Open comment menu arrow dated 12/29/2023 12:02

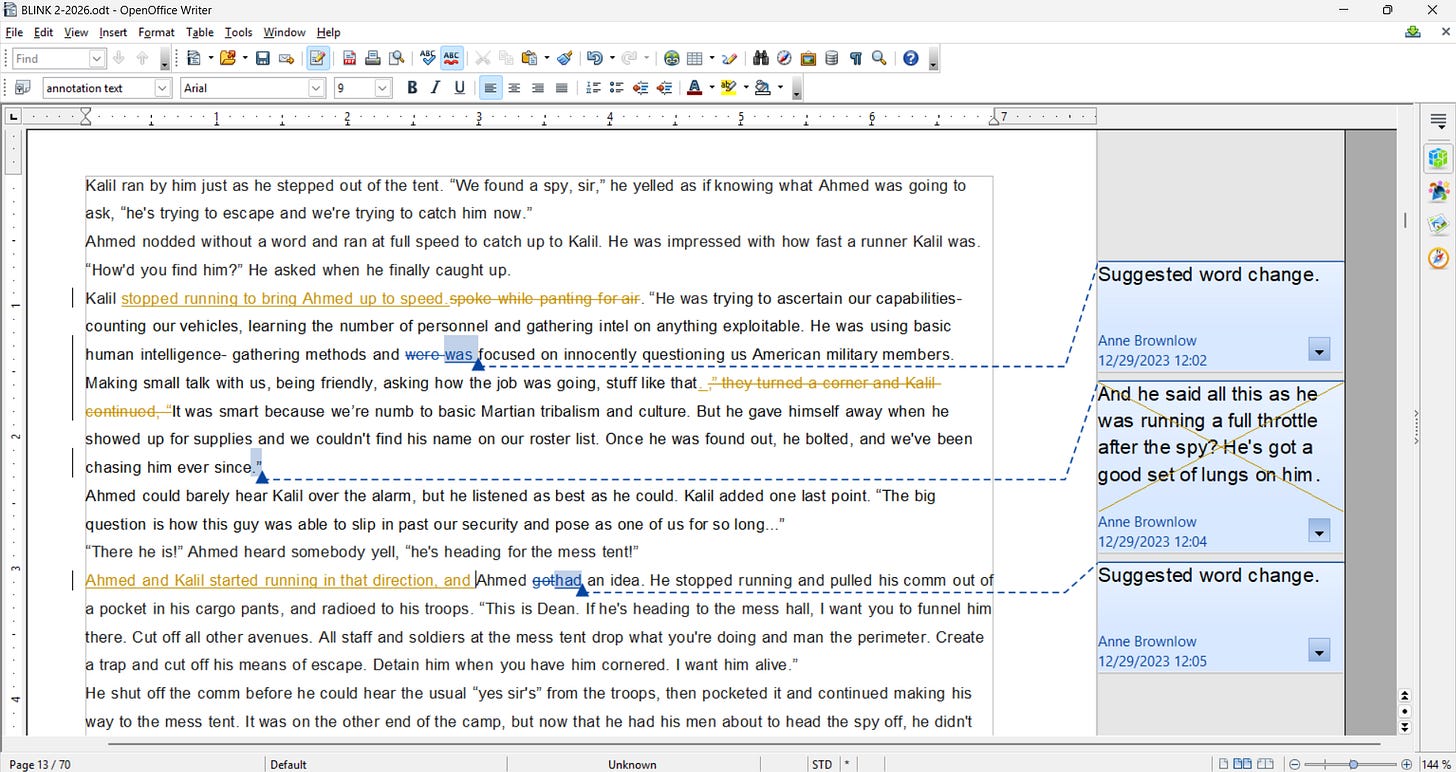point(1319,349)
